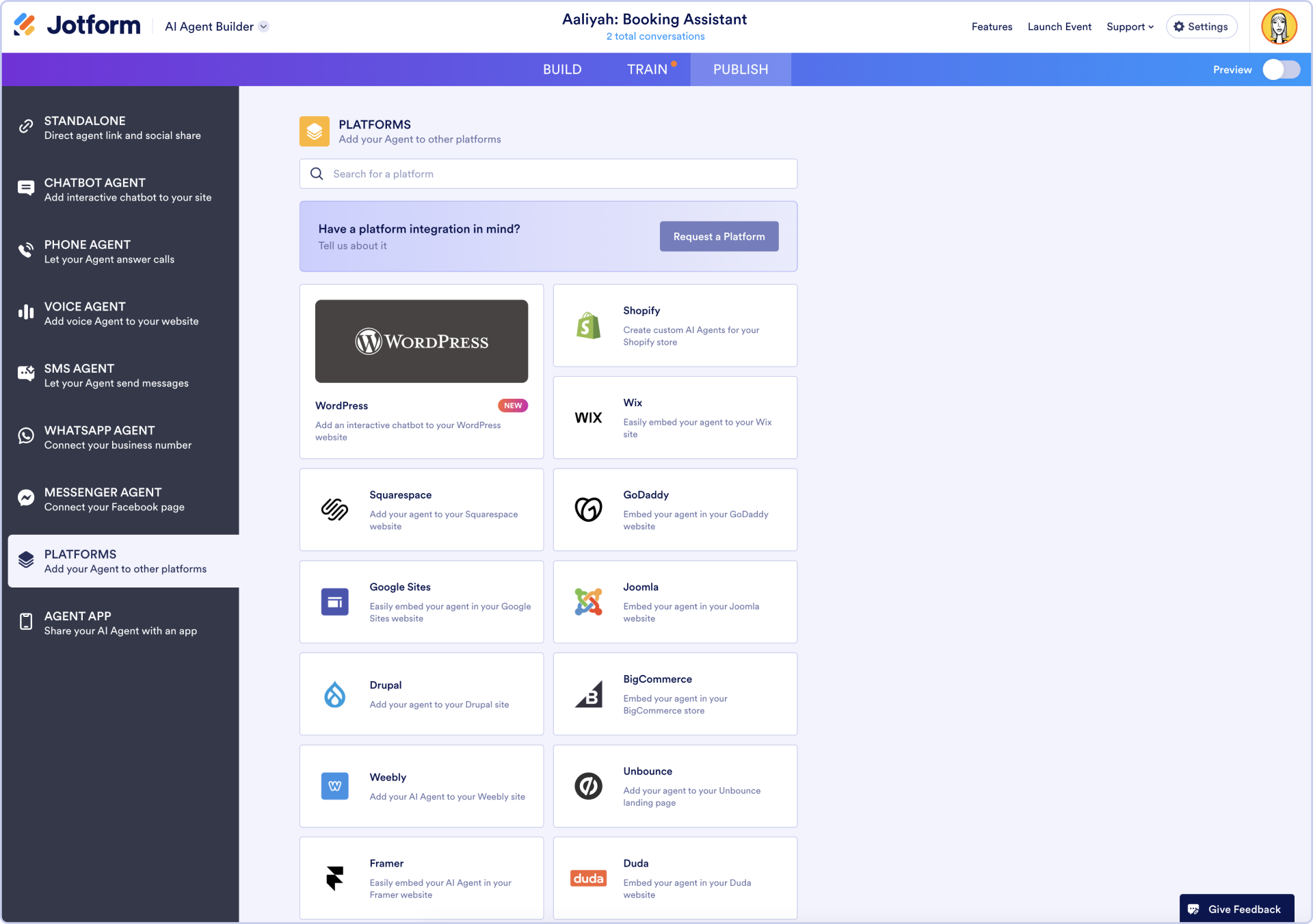Image resolution: width=1313 pixels, height=924 pixels.
Task: Search for a platform integration
Action: click(x=548, y=173)
